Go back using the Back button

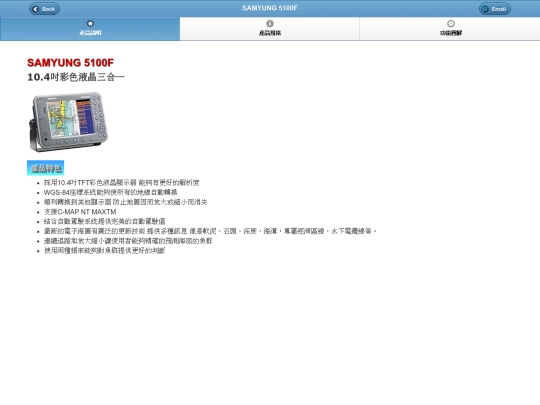(44, 9)
